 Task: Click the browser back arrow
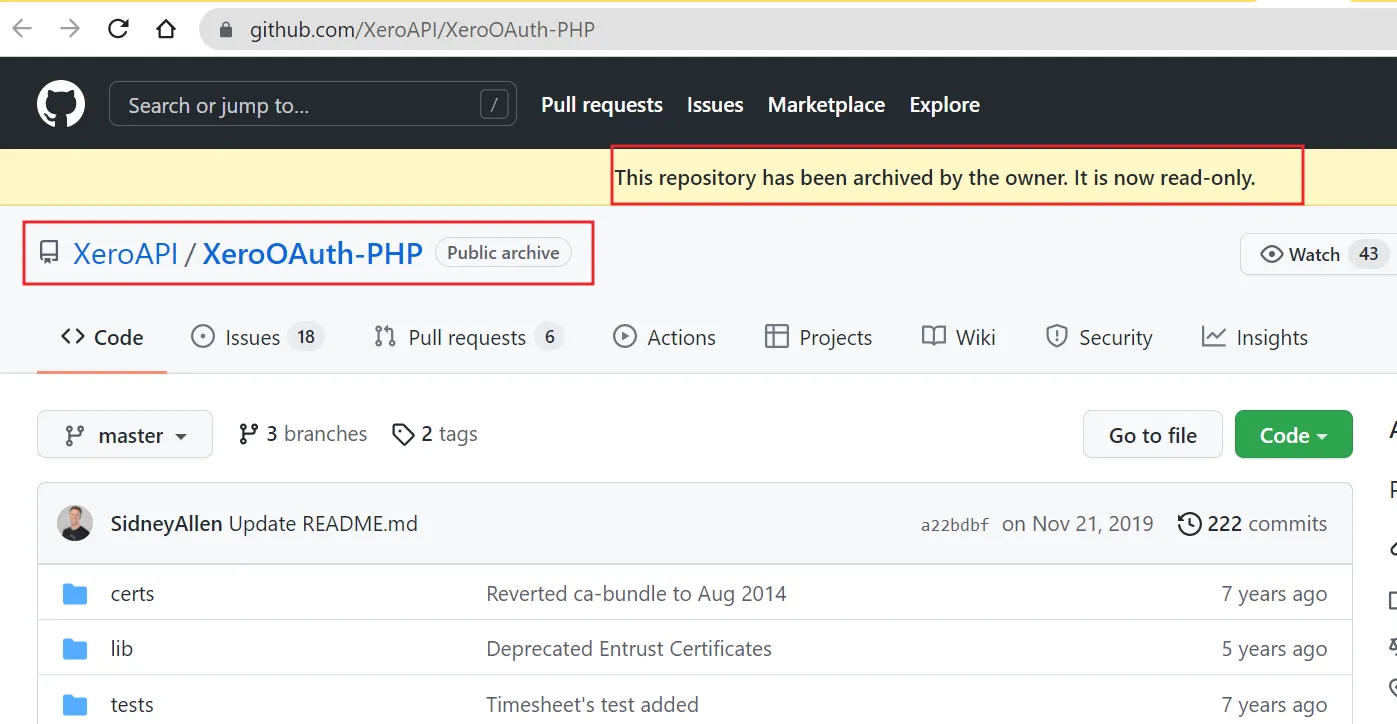(x=22, y=29)
